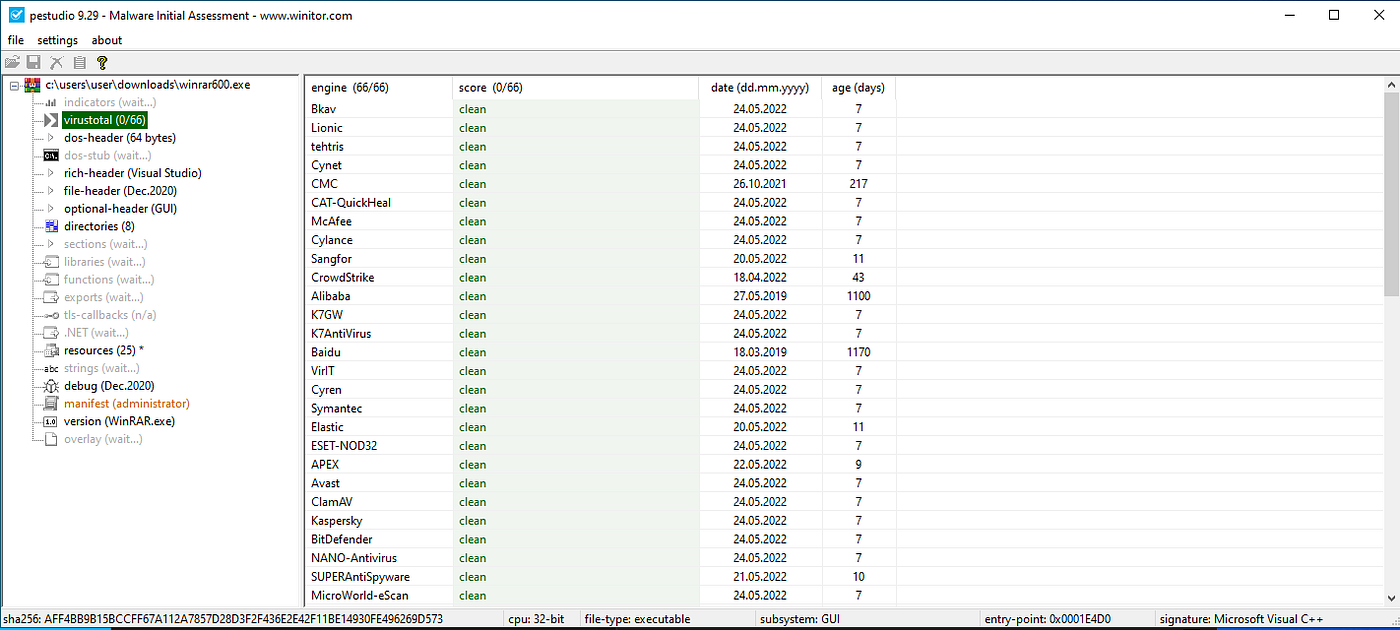Click the document list toolbar icon

point(79,62)
